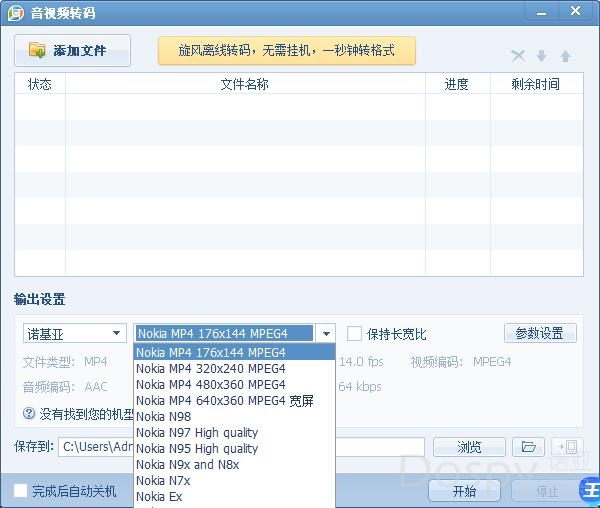Click the move up arrow icon
The image size is (600, 508).
[x=566, y=56]
